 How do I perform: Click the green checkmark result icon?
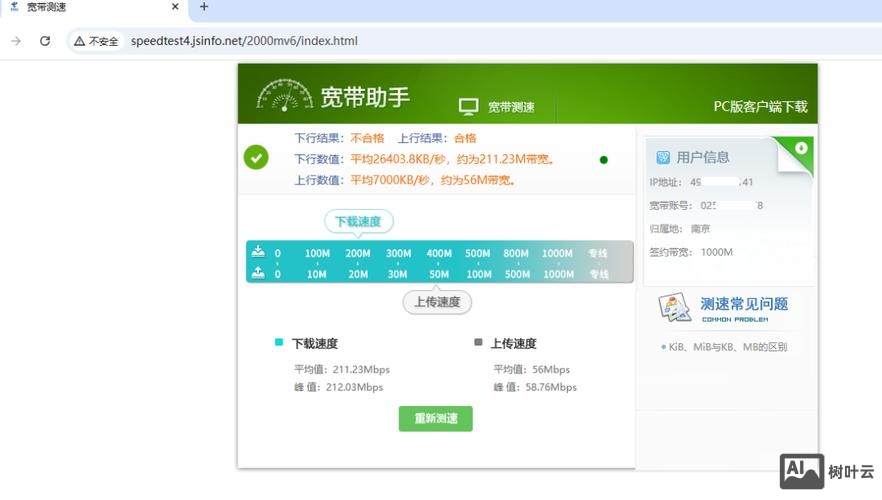pos(256,157)
